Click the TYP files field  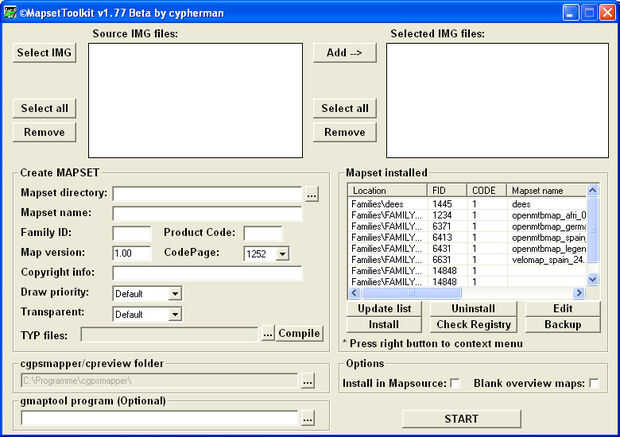pos(170,334)
